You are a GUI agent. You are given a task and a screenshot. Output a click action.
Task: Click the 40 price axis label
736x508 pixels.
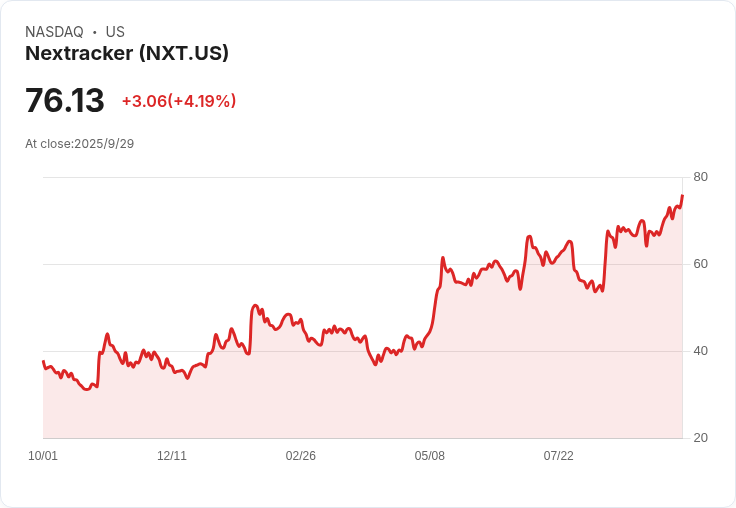pos(700,351)
